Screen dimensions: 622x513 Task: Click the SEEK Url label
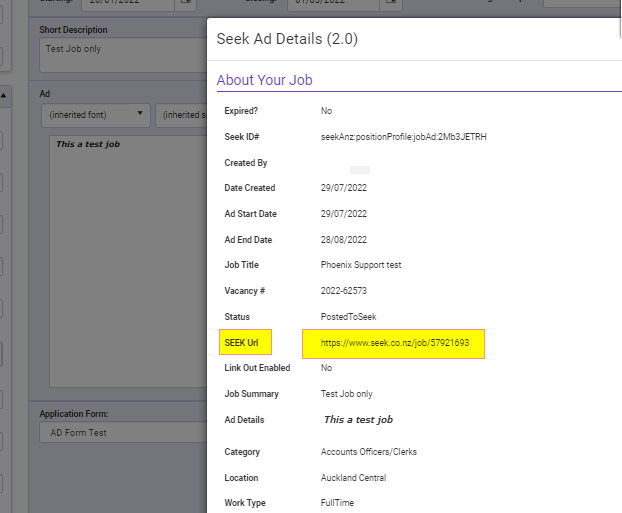241,343
